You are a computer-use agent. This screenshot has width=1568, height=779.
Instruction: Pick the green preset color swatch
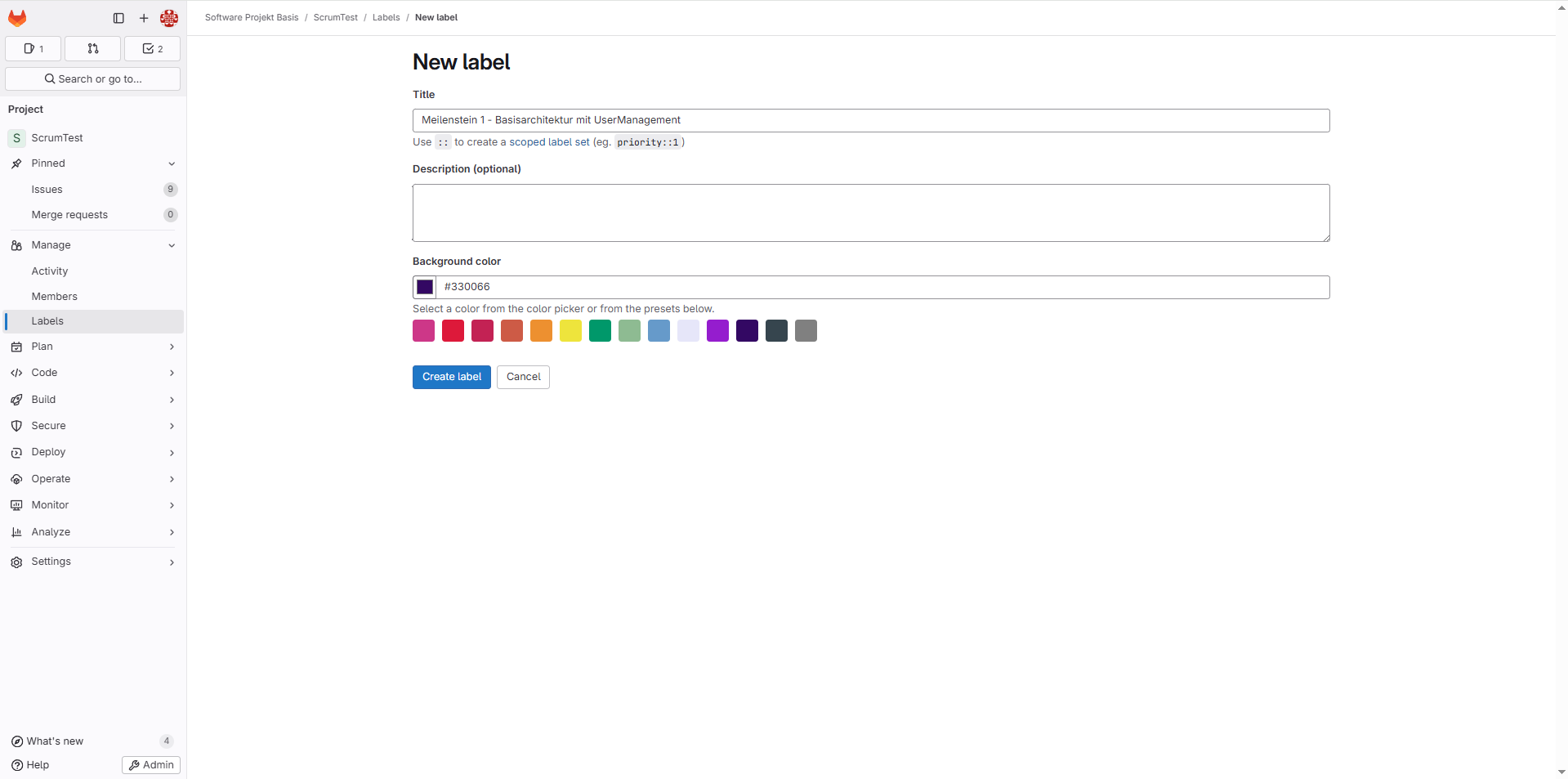(600, 331)
